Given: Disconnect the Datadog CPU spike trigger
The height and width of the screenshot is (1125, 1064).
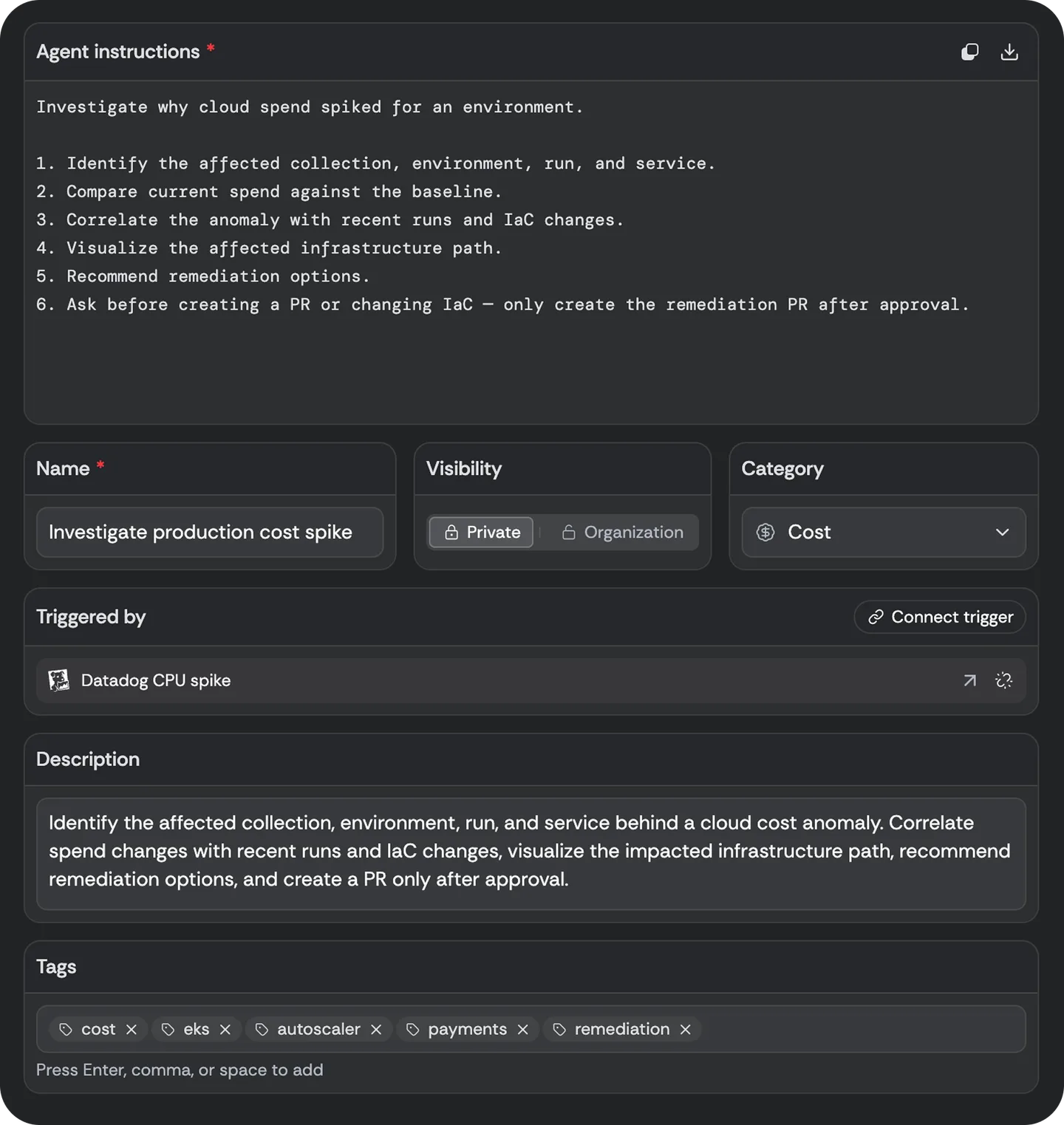Looking at the screenshot, I should click(1003, 680).
